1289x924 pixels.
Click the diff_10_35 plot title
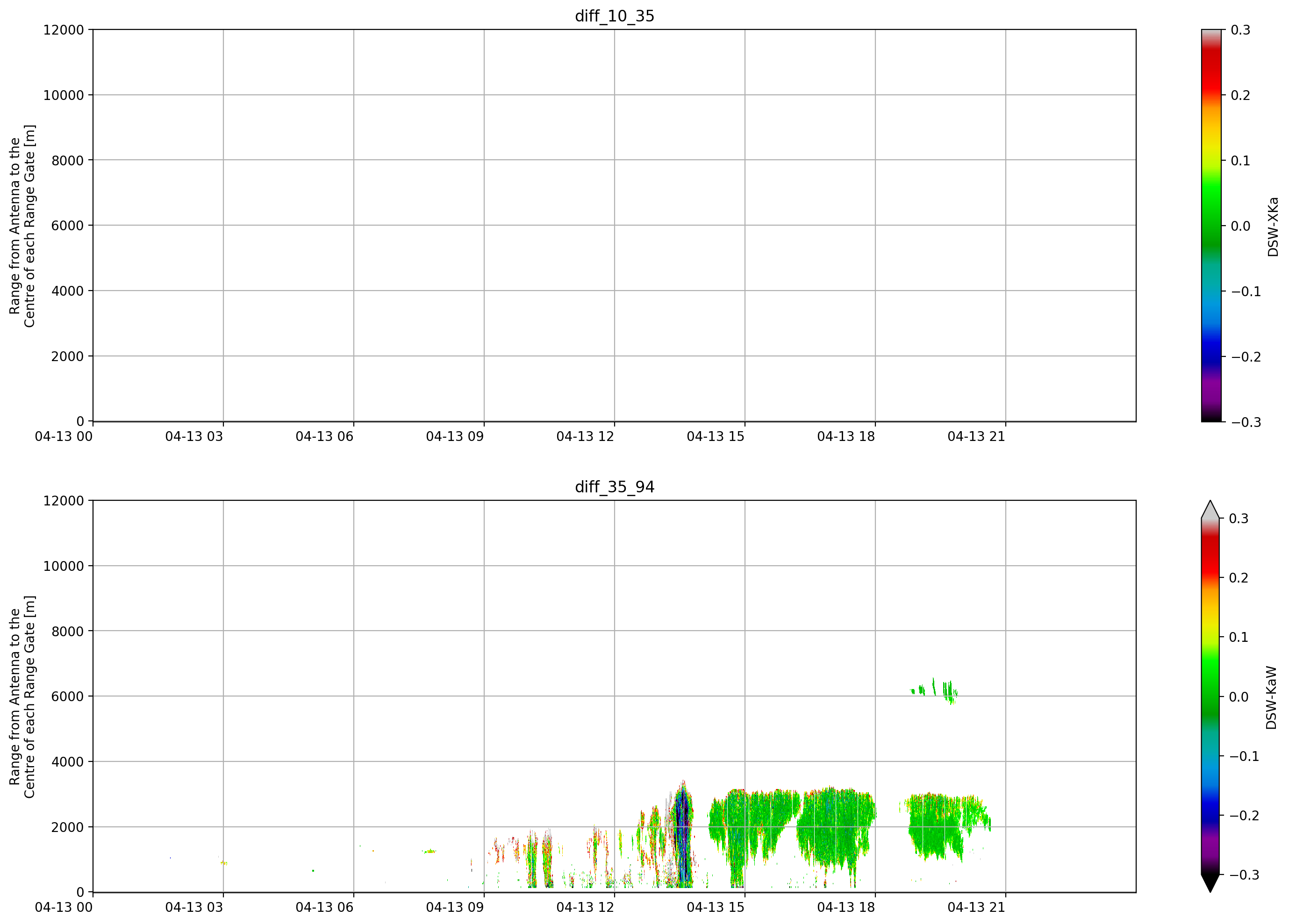click(615, 16)
